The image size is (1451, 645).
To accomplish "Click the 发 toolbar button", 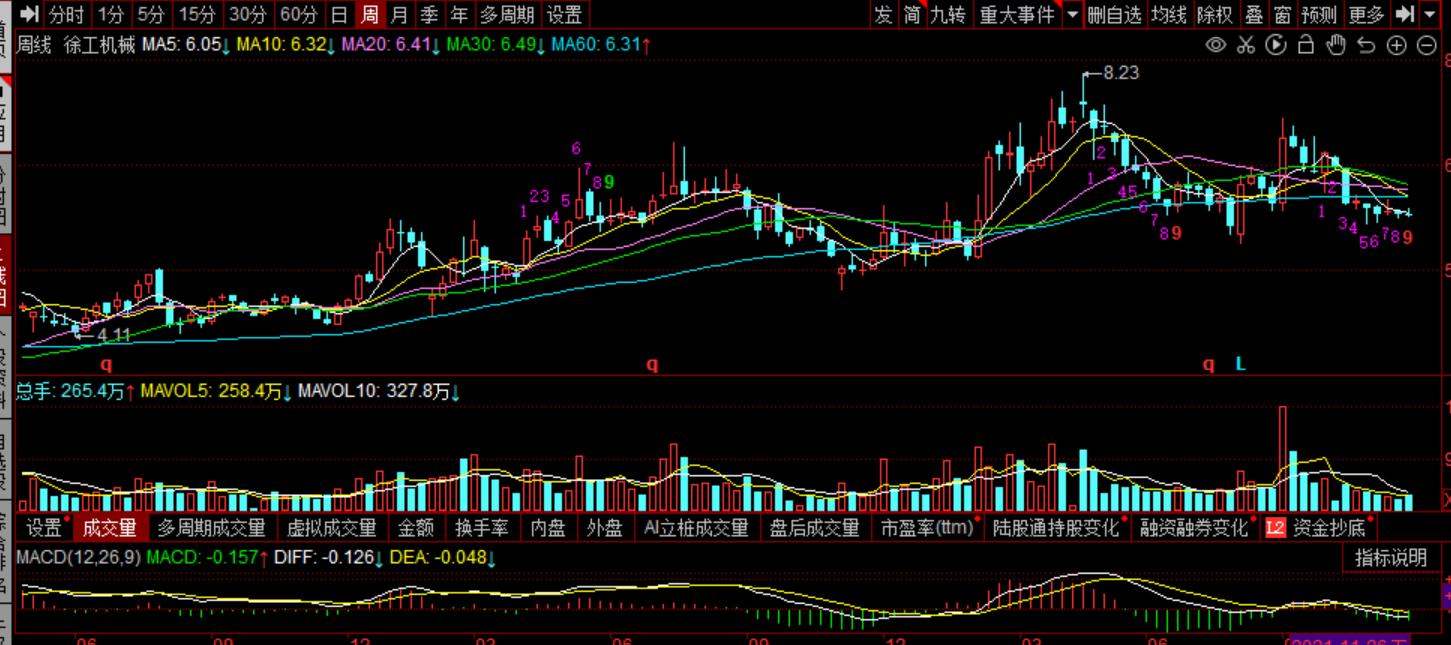I will click(x=883, y=14).
